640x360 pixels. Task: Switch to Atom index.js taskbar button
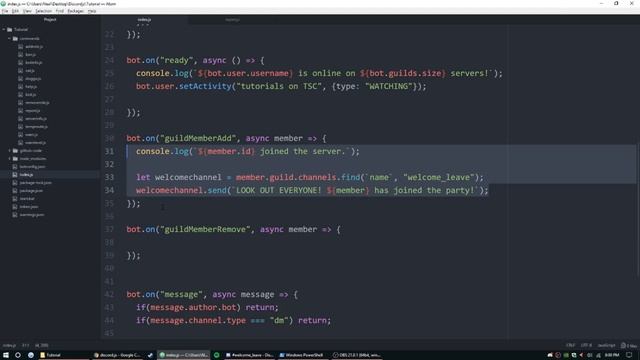[x=184, y=355]
